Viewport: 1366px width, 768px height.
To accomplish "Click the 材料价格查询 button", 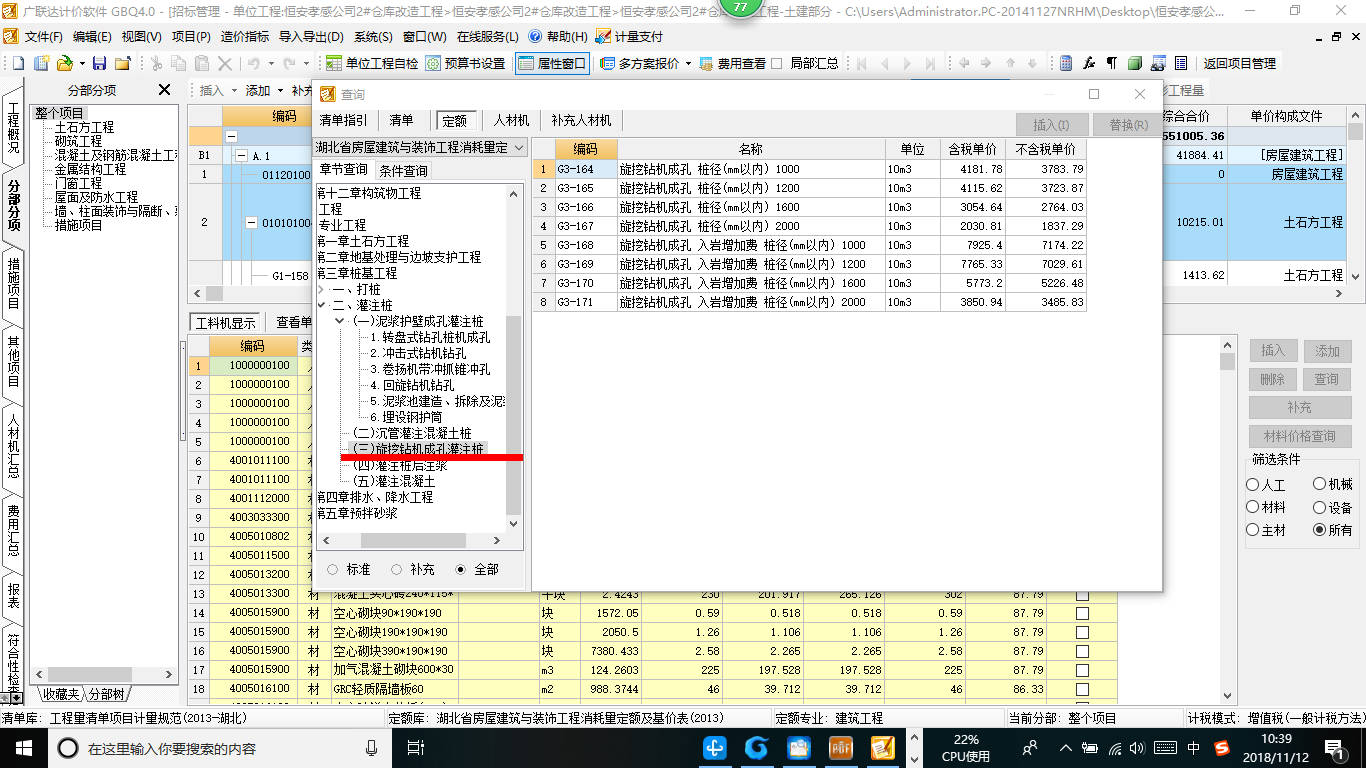I will (x=1300, y=437).
